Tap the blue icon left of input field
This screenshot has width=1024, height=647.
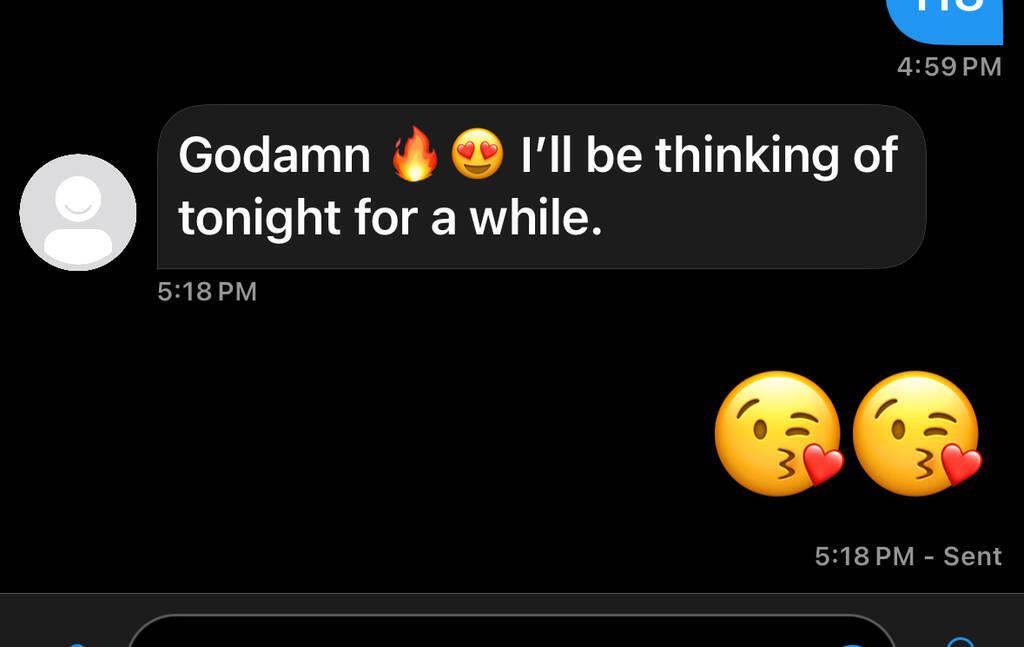[x=77, y=644]
